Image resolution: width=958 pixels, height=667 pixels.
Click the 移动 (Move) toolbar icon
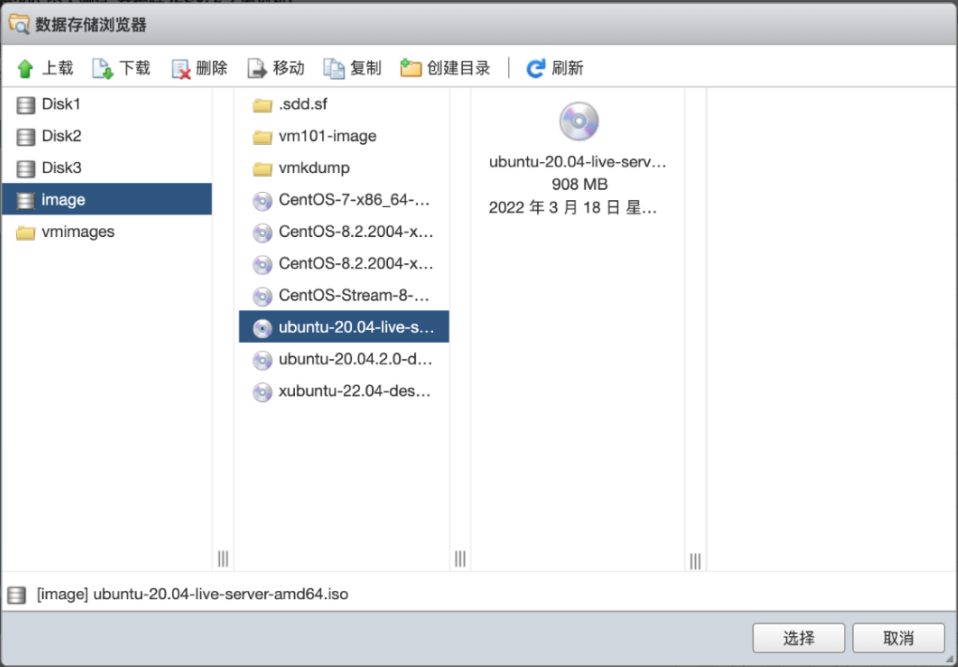(x=257, y=68)
